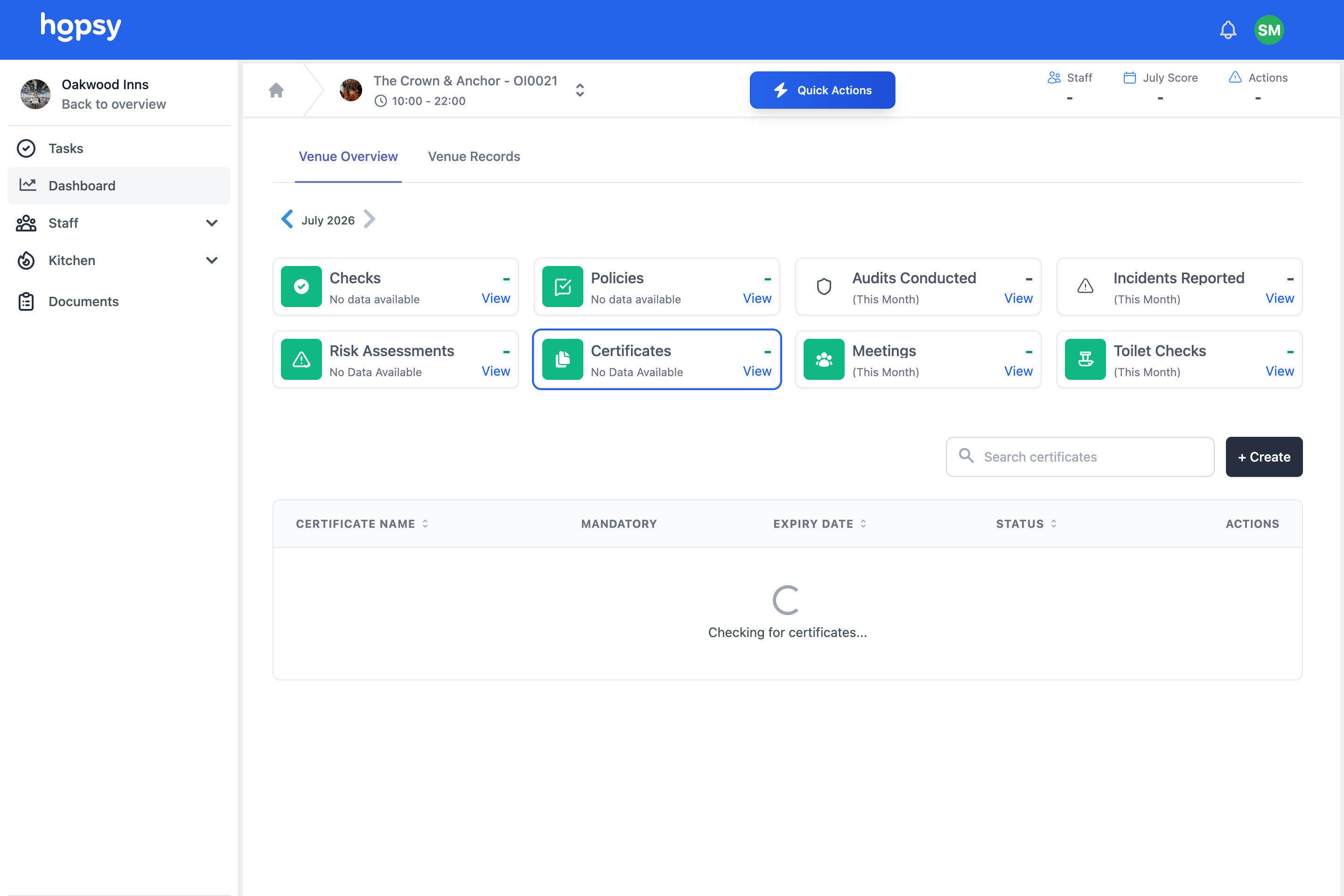Open the Kitchen sidebar section
Screen dimensions: 1344x896
tap(119, 260)
